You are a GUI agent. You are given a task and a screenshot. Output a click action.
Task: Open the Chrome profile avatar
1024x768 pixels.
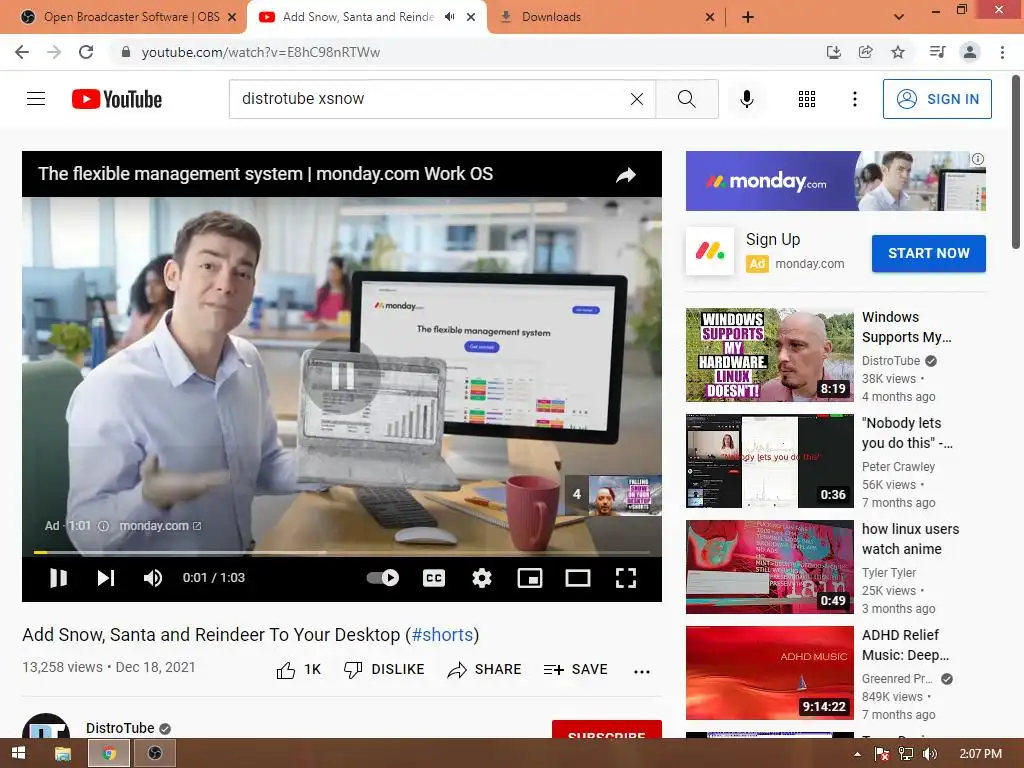pyautogui.click(x=970, y=52)
